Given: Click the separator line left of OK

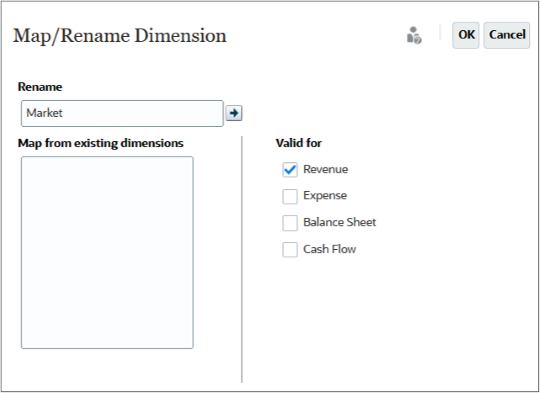Looking at the screenshot, I should (x=440, y=33).
